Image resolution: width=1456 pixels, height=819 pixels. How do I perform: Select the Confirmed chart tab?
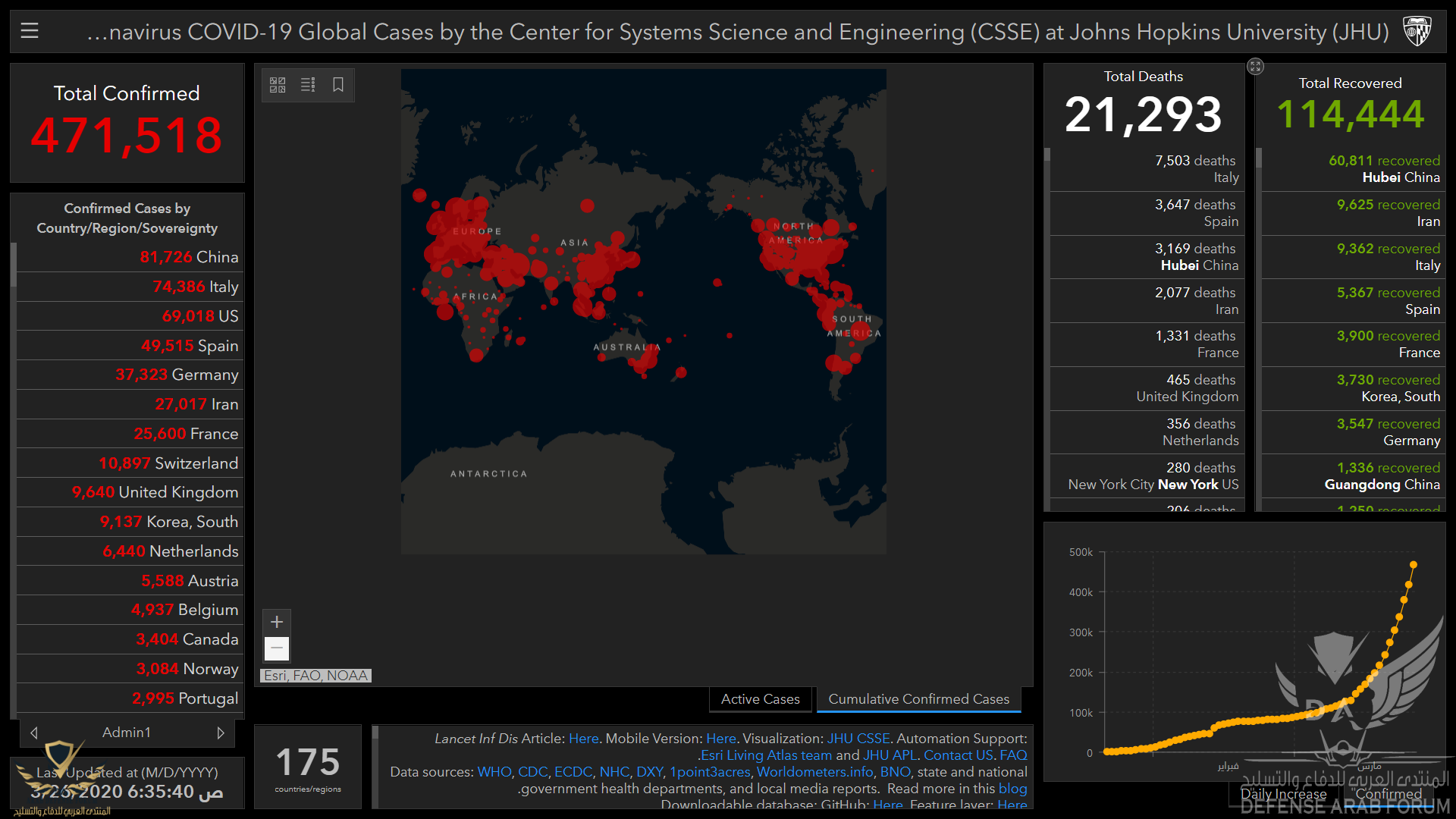tap(1388, 794)
